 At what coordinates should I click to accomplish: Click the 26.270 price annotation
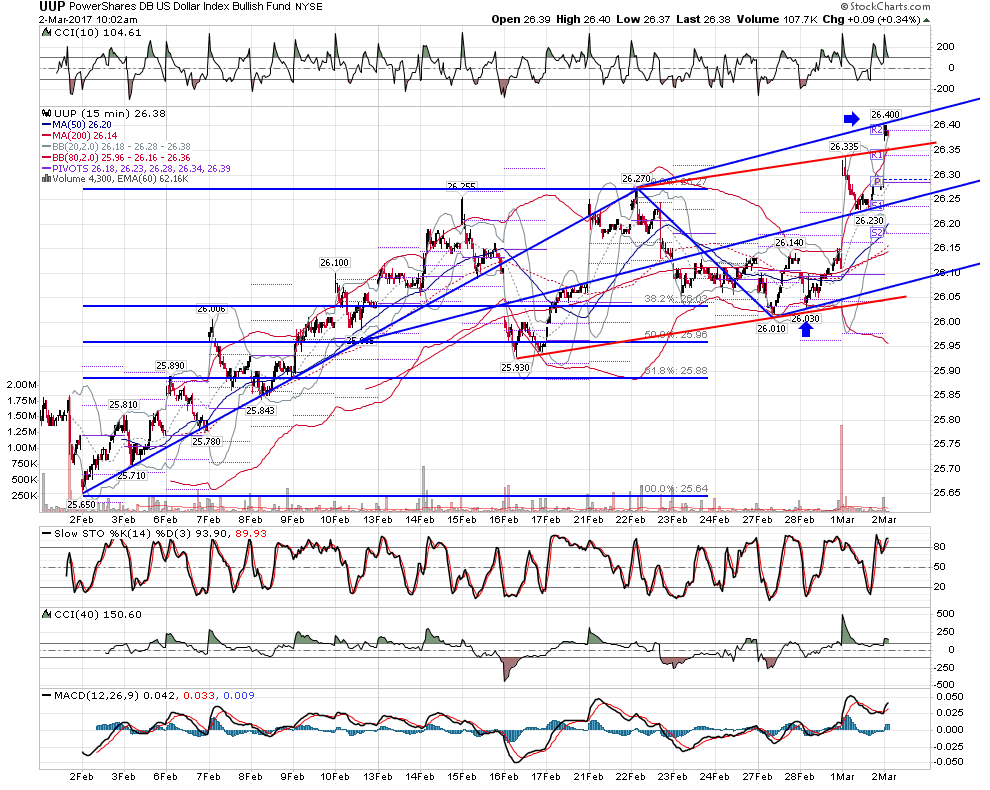point(636,179)
